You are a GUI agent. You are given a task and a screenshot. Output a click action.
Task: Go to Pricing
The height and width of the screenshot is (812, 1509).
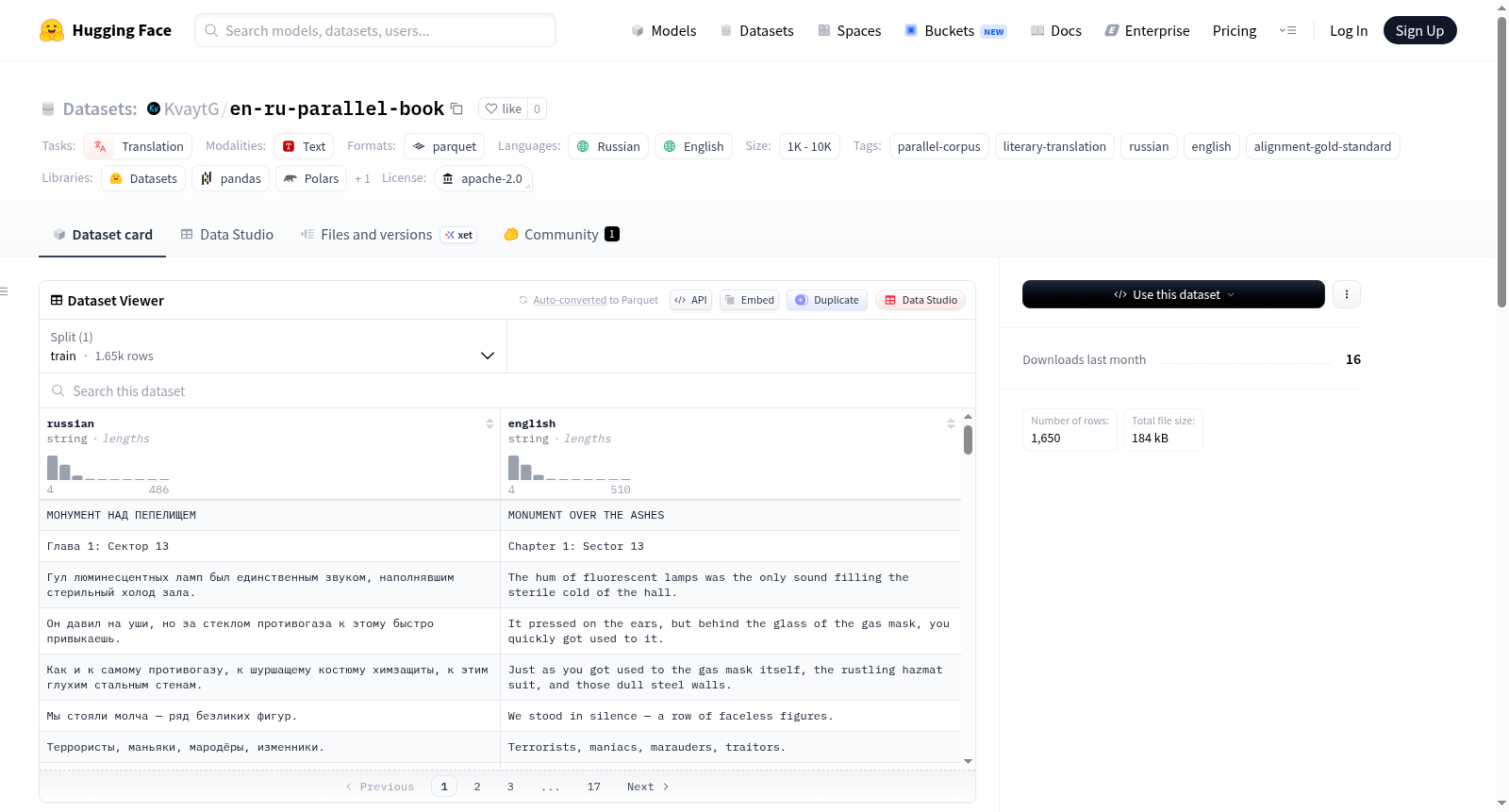click(1235, 30)
